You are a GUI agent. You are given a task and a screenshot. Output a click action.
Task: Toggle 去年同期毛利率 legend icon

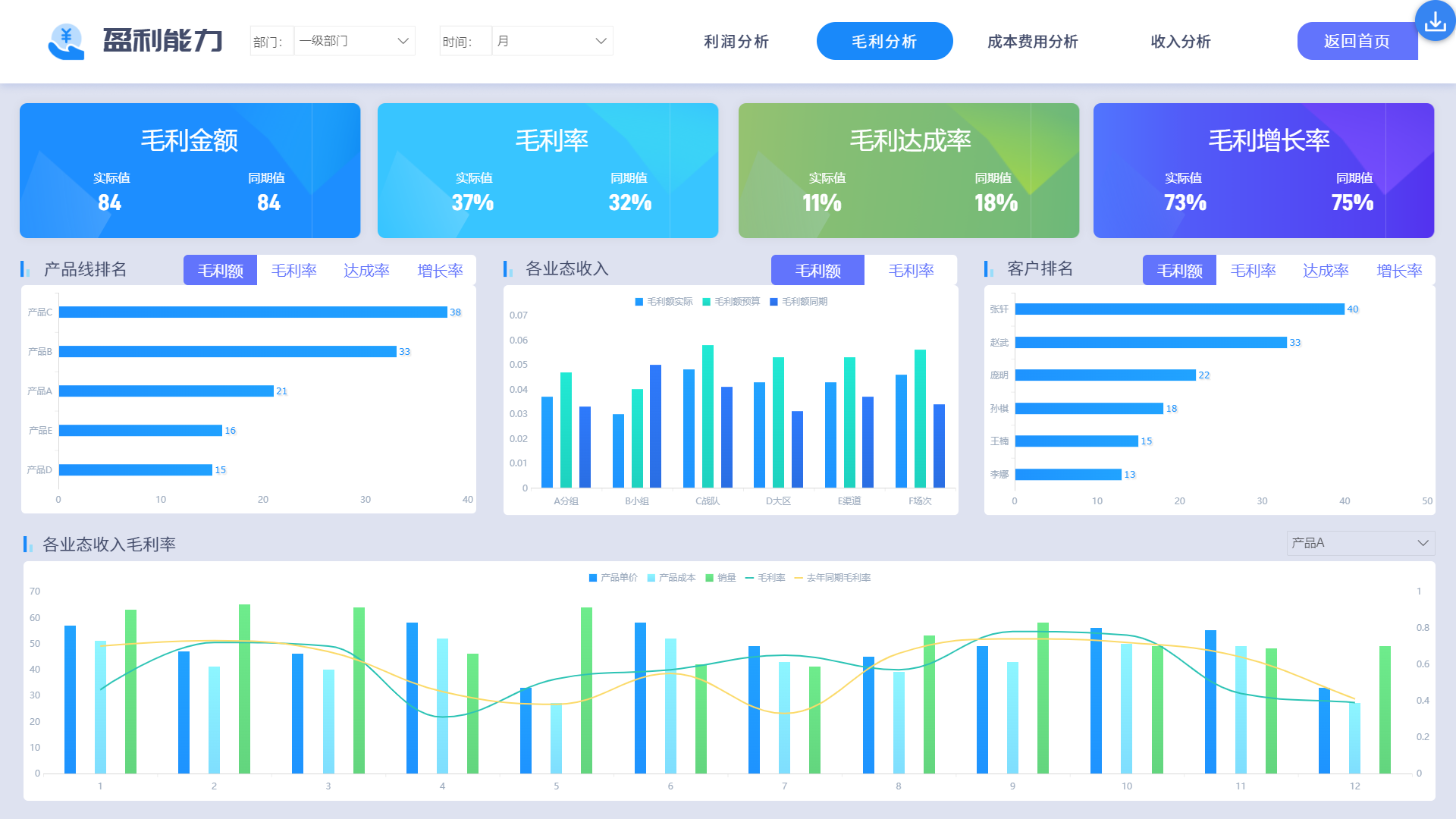(798, 578)
